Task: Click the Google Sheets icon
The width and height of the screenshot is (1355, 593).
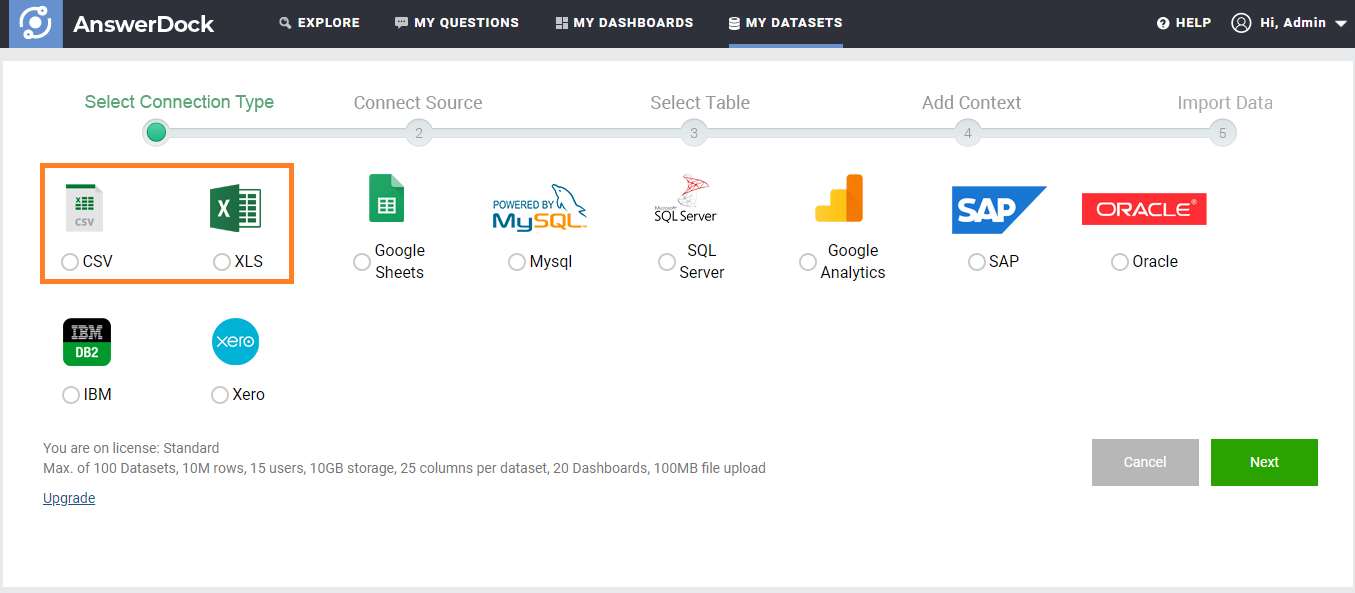Action: pyautogui.click(x=387, y=198)
